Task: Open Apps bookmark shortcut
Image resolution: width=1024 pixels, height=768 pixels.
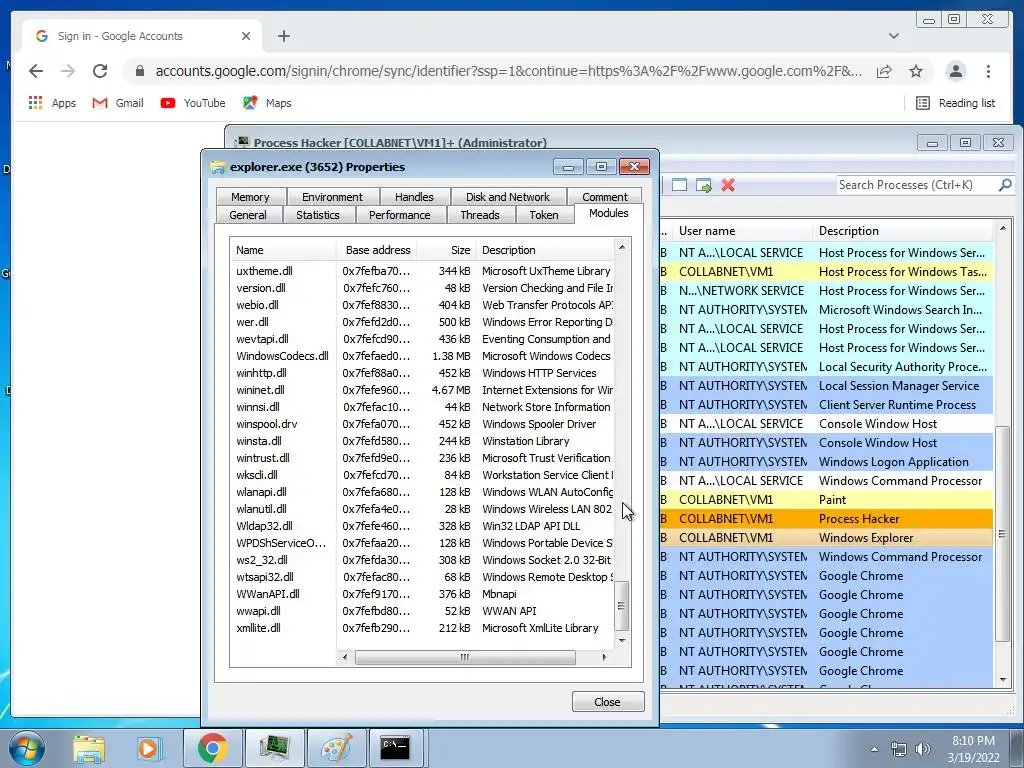Action: 52,103
